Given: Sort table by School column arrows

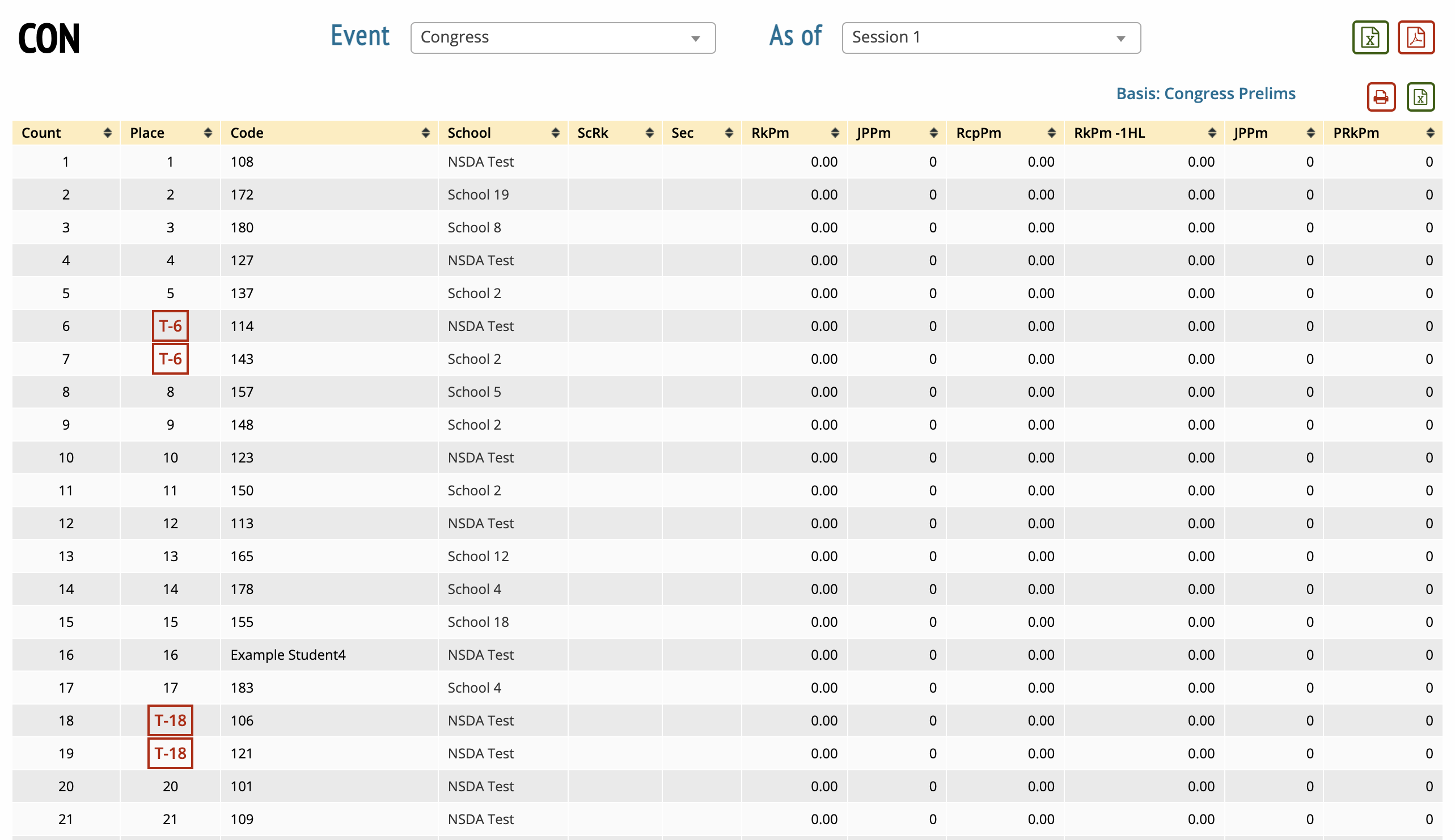Looking at the screenshot, I should pyautogui.click(x=555, y=133).
